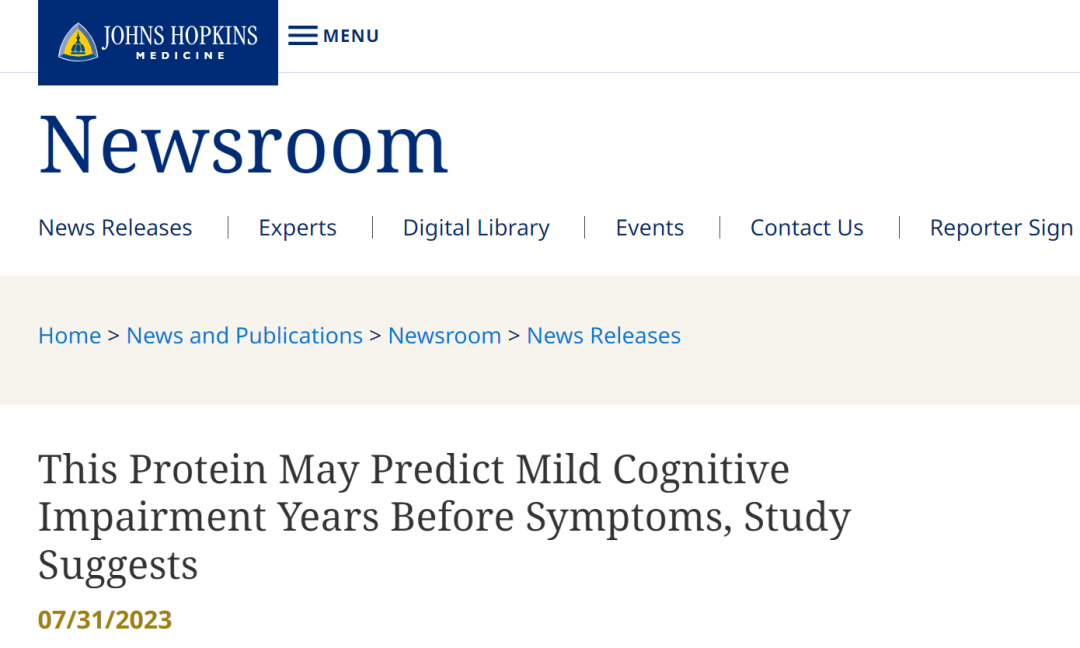Image resolution: width=1080 pixels, height=648 pixels.
Task: Follow the Home breadcrumb link
Action: pos(70,335)
